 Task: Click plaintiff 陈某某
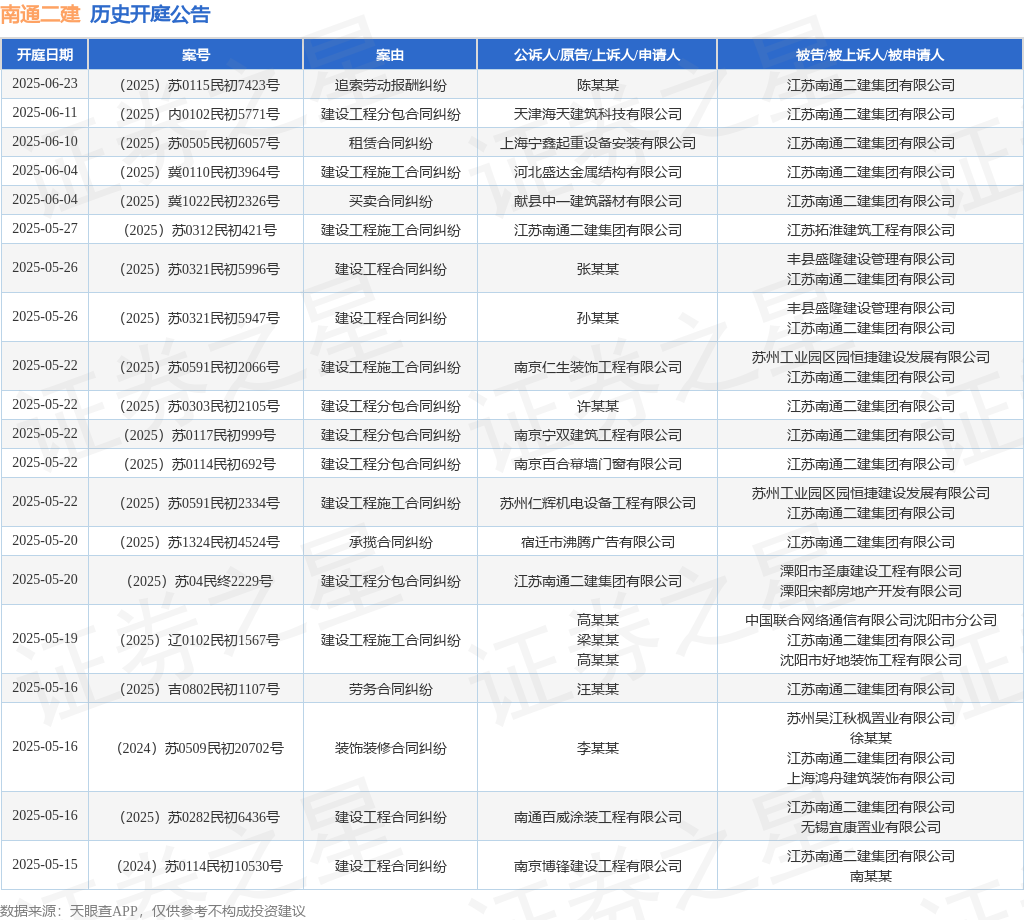click(x=598, y=85)
